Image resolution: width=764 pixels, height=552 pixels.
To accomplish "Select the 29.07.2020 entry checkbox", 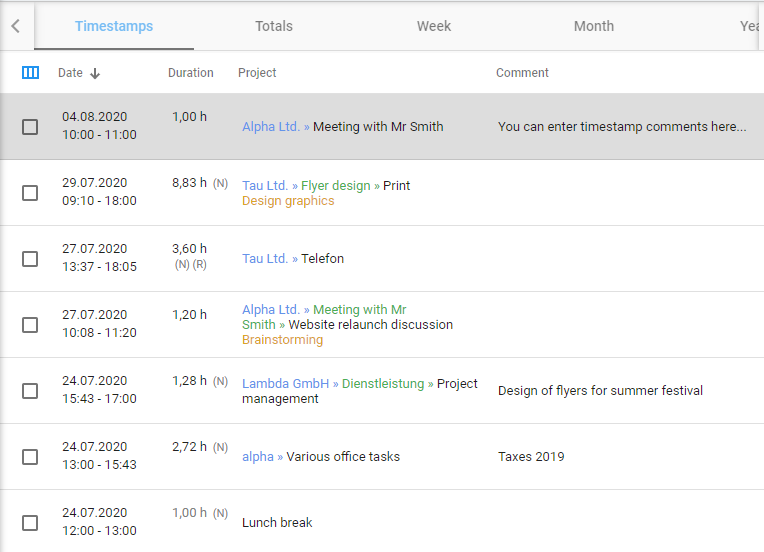I will 30,193.
